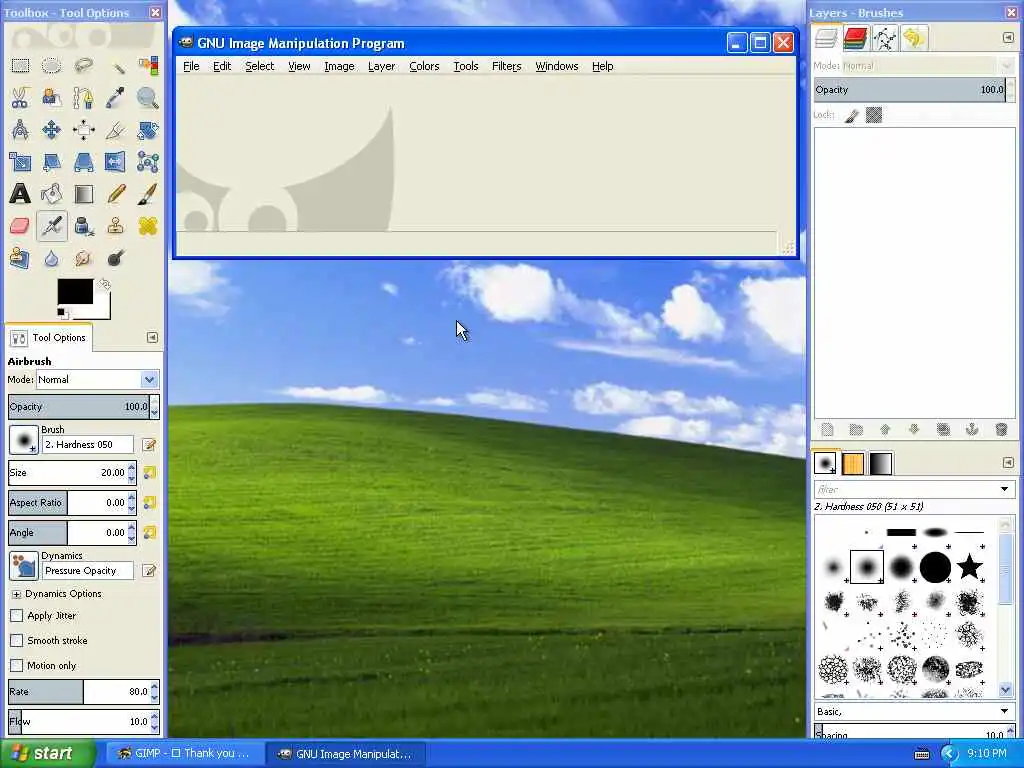This screenshot has width=1024, height=768.
Task: Select the Text tool
Action: coord(20,194)
